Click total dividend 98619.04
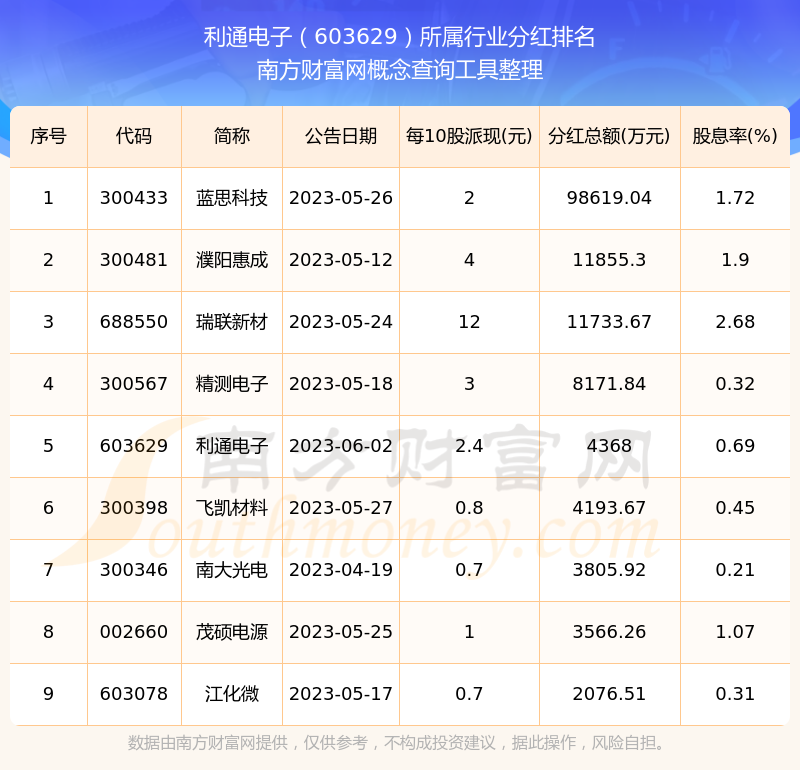Image resolution: width=800 pixels, height=770 pixels. tap(609, 198)
